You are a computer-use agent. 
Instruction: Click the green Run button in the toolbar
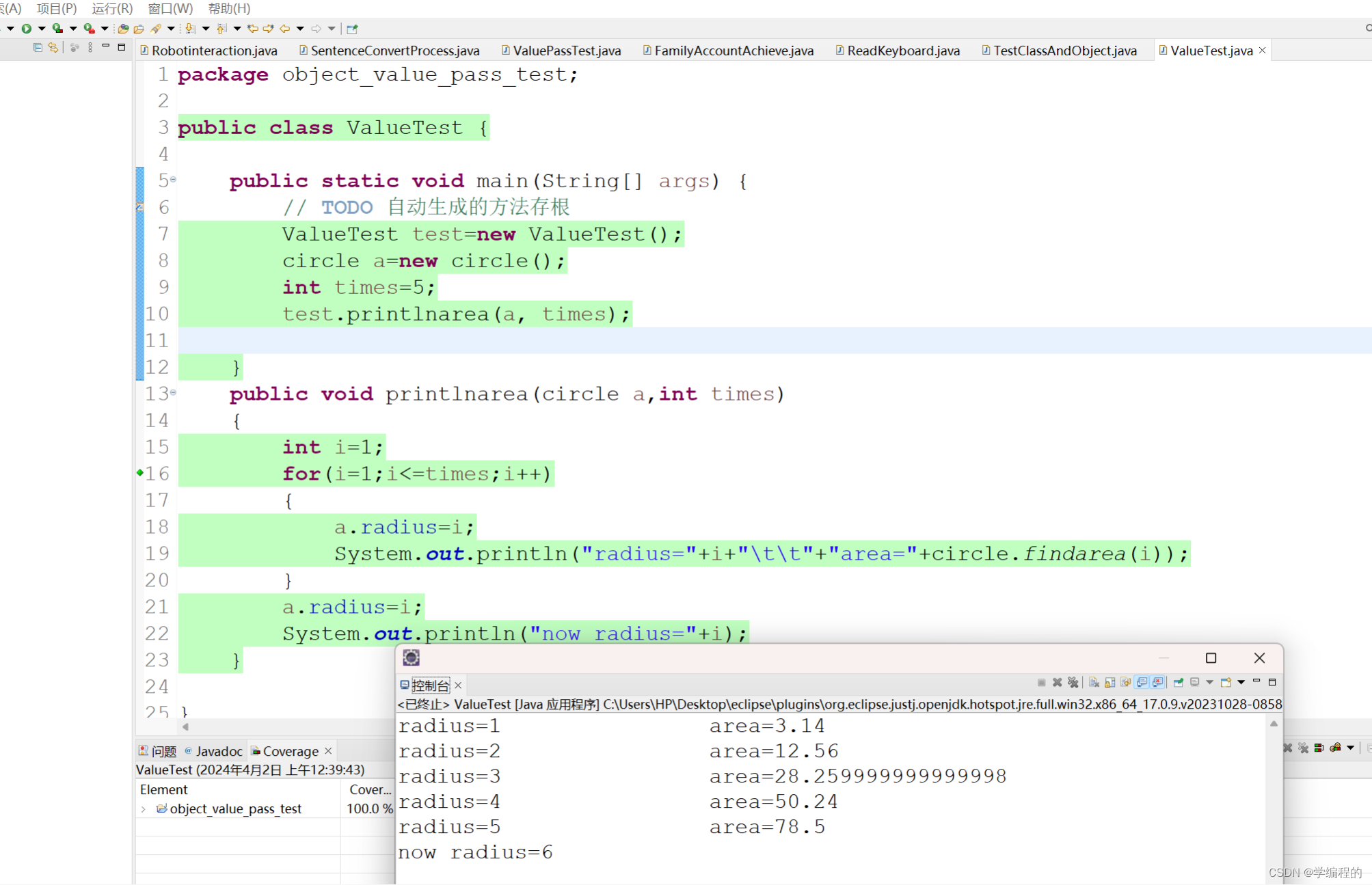coord(27,29)
